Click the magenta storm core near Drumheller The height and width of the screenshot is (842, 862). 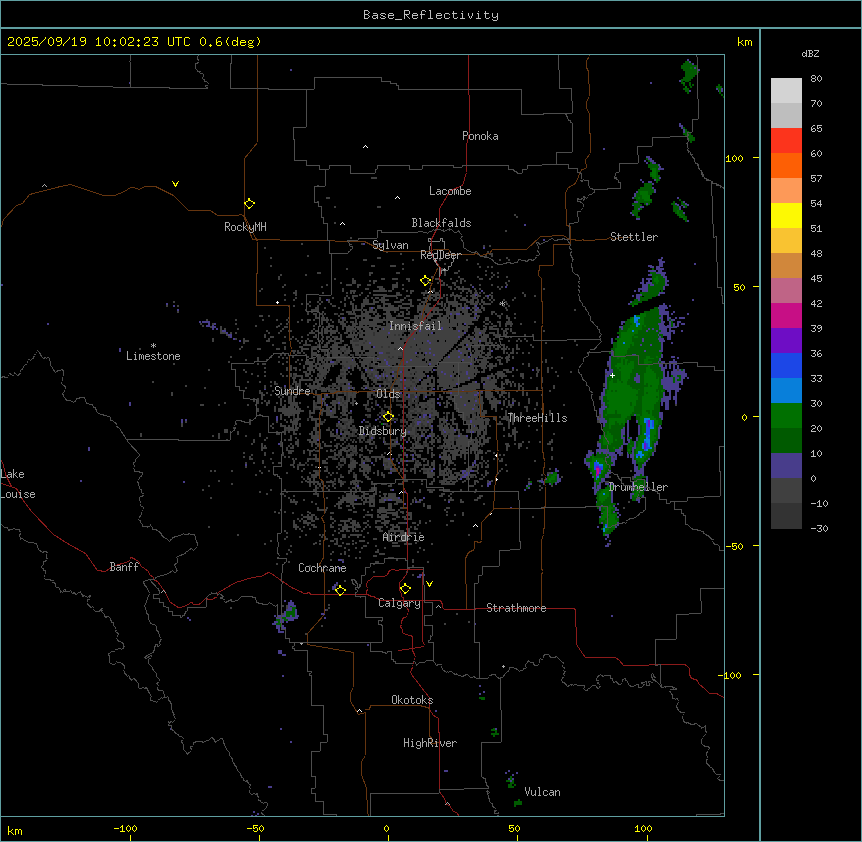click(599, 467)
